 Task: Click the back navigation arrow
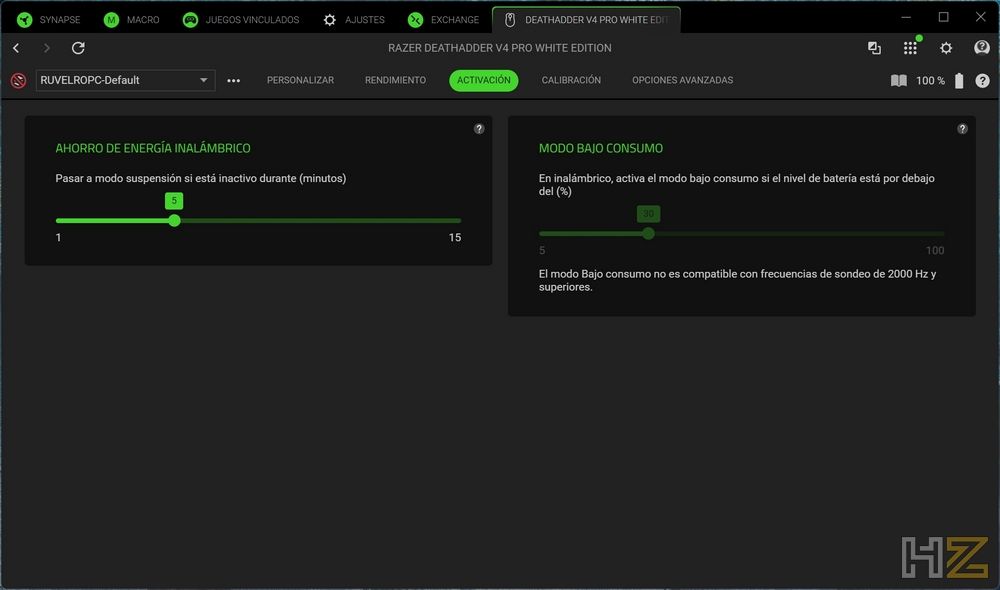[17, 48]
